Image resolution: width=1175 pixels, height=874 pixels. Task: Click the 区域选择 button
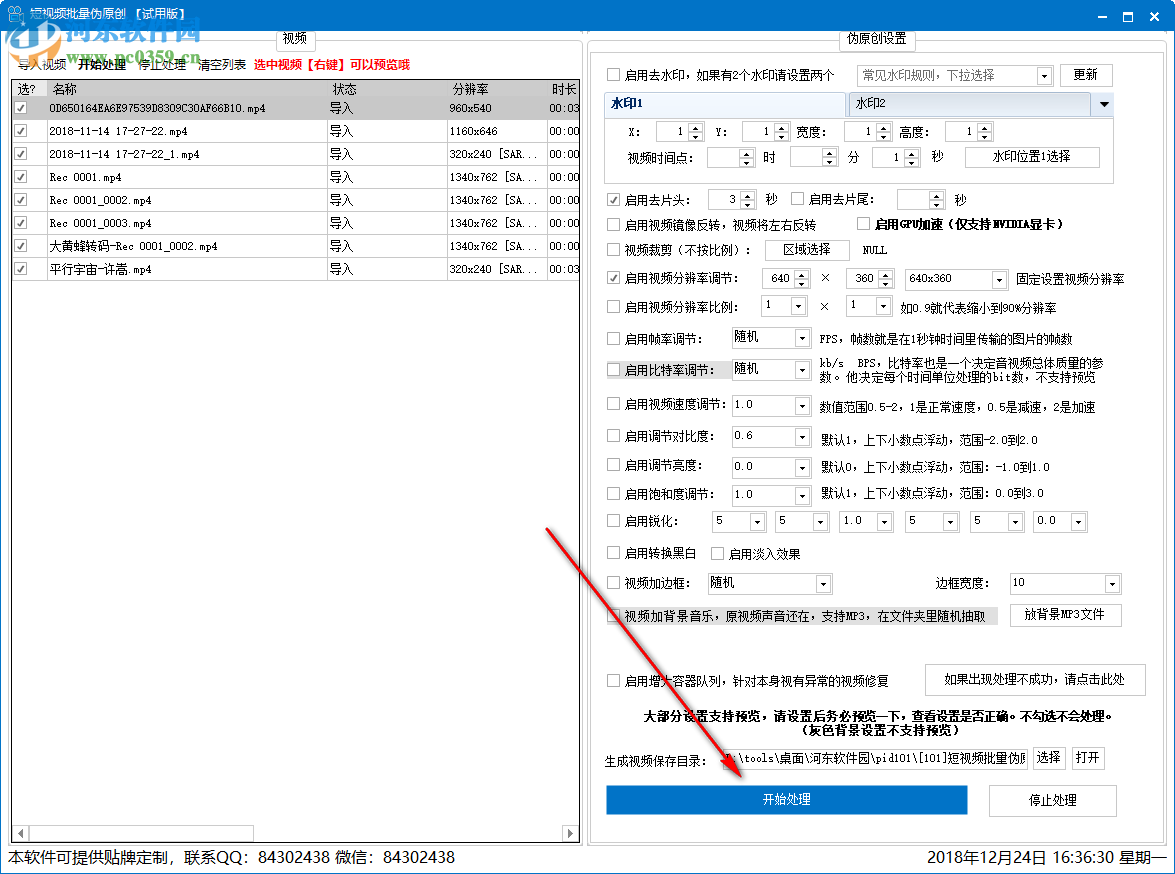click(807, 250)
